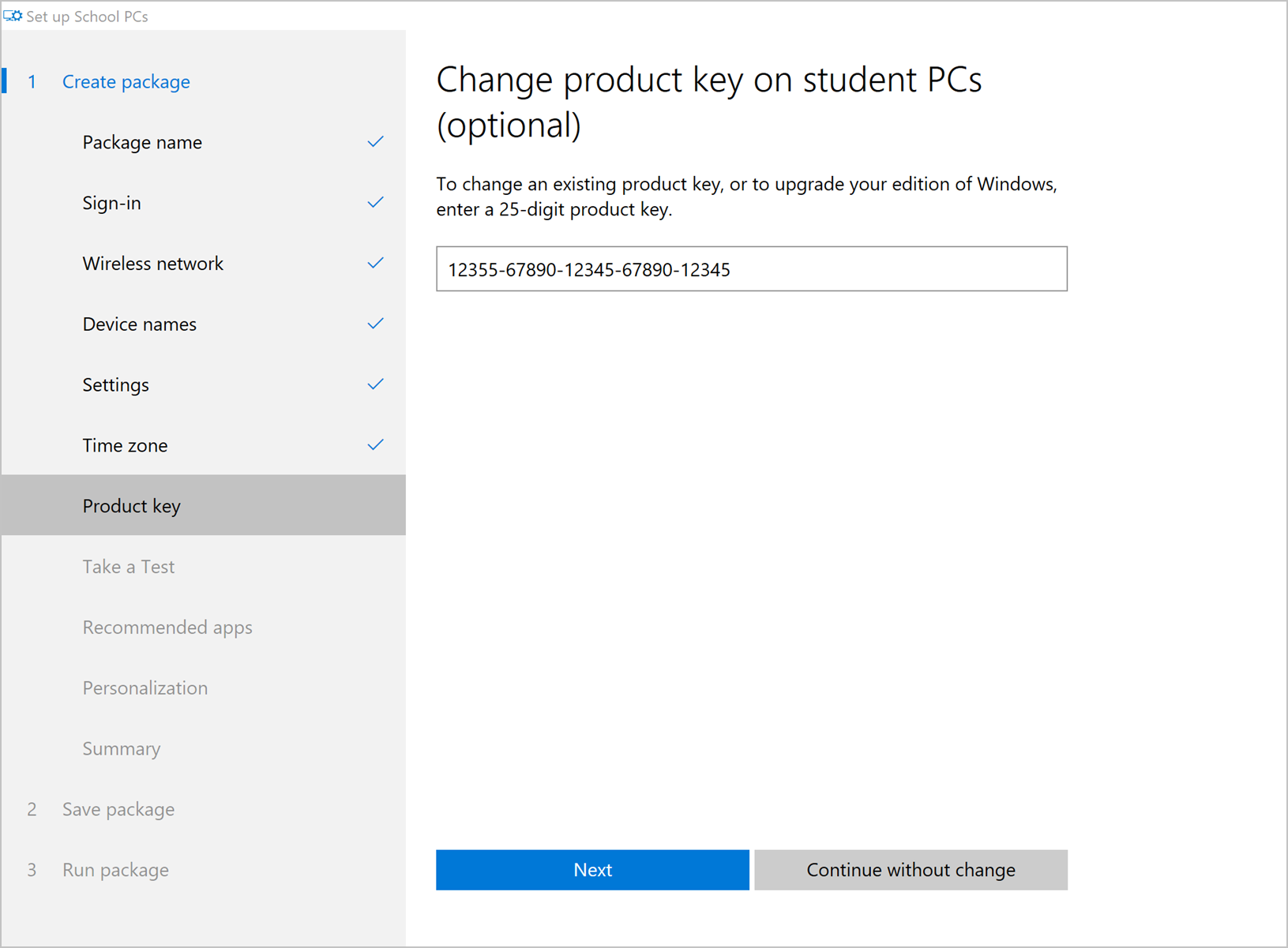This screenshot has height=948, width=1288.
Task: Open the Sign-in step
Action: pos(112,204)
